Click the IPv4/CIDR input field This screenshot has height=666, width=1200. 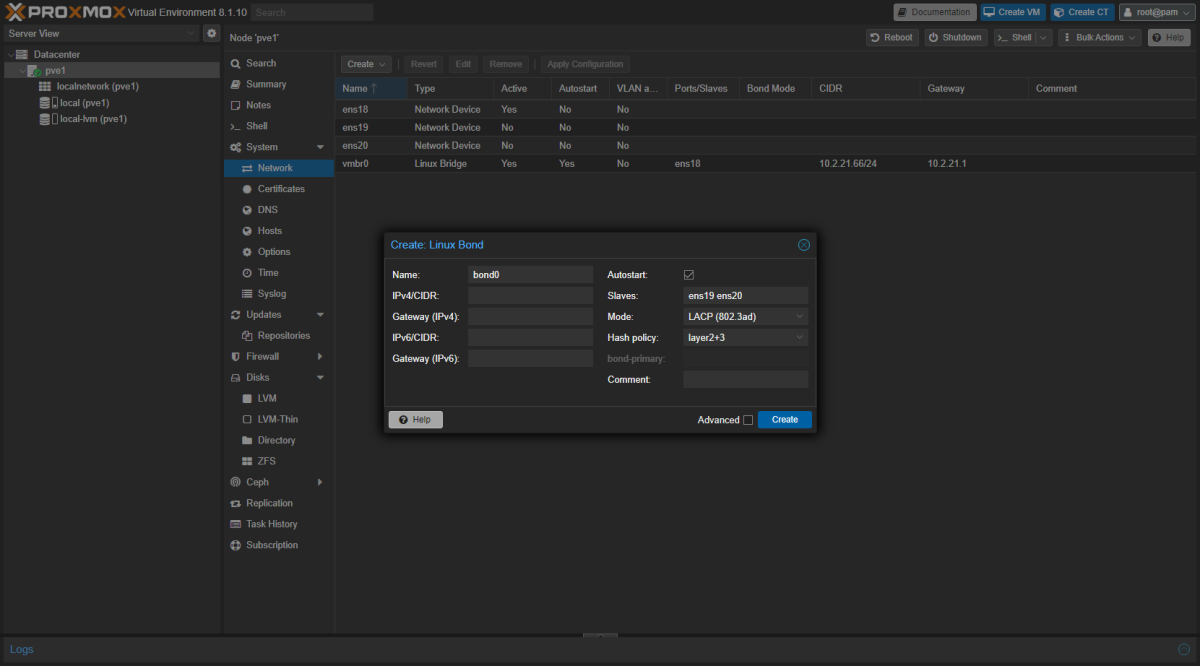531,296
